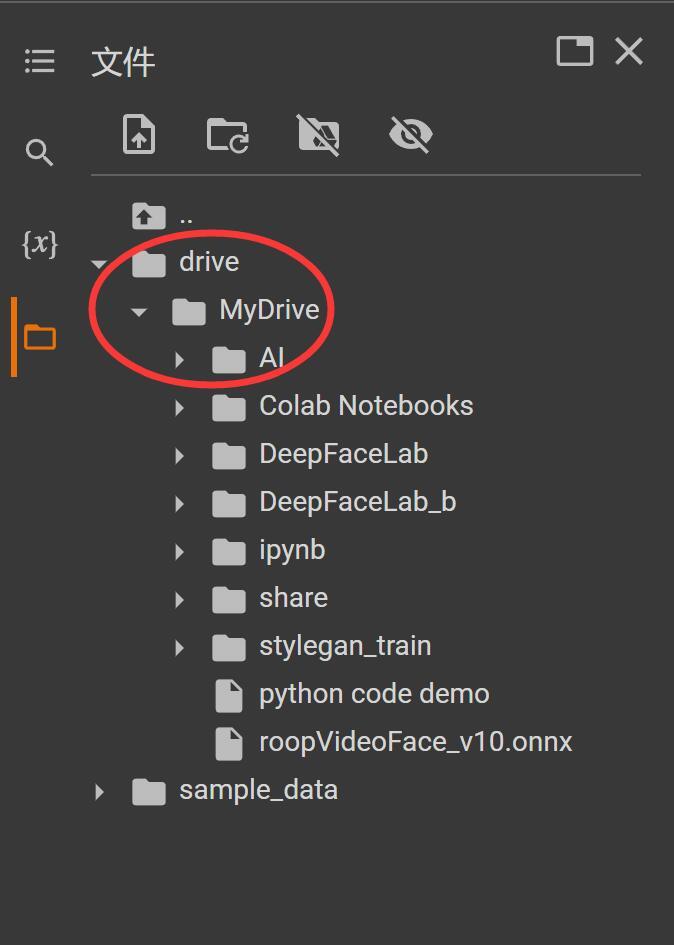Click the python code demo file icon
The height and width of the screenshot is (945, 674).
(229, 695)
